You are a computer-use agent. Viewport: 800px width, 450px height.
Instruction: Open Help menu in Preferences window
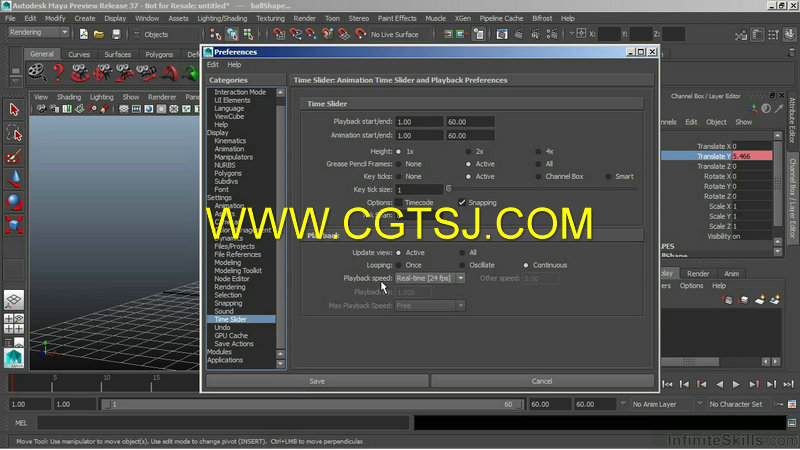coord(234,65)
